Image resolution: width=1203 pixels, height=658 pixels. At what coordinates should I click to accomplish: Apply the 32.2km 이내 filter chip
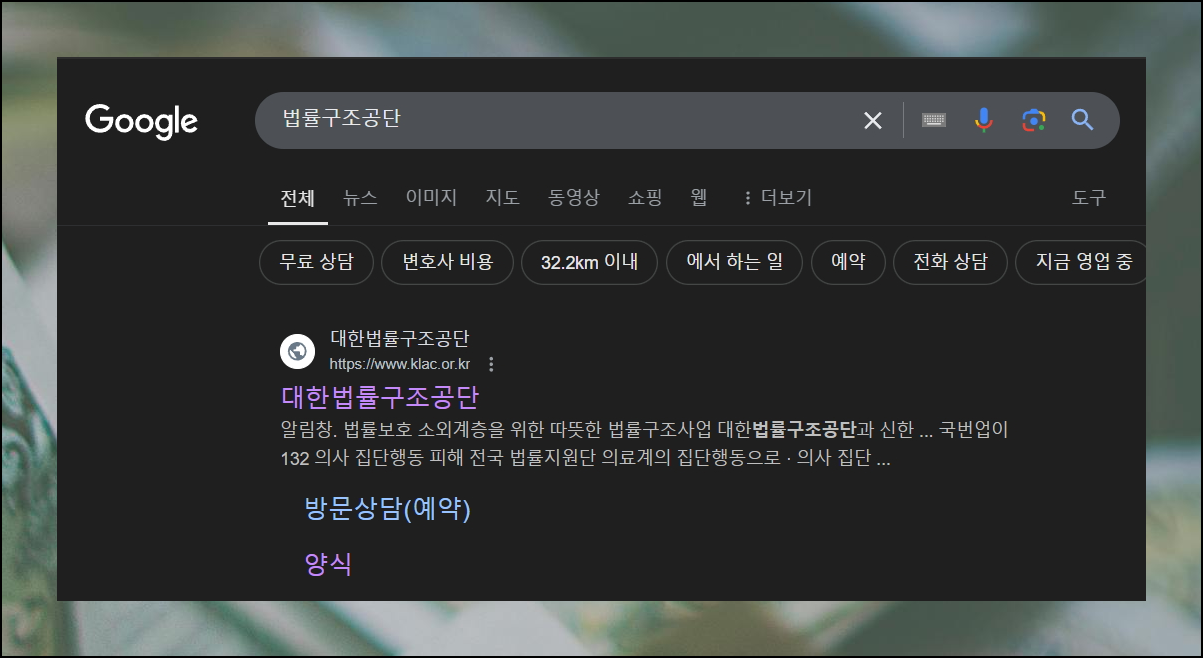pyautogui.click(x=589, y=263)
